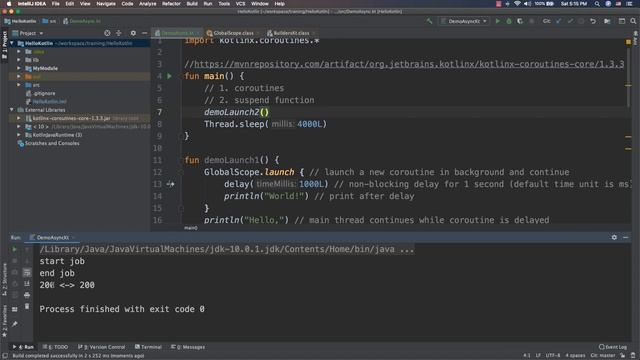Toggle the Structure side tool window
The image size is (640, 360).
4,280
